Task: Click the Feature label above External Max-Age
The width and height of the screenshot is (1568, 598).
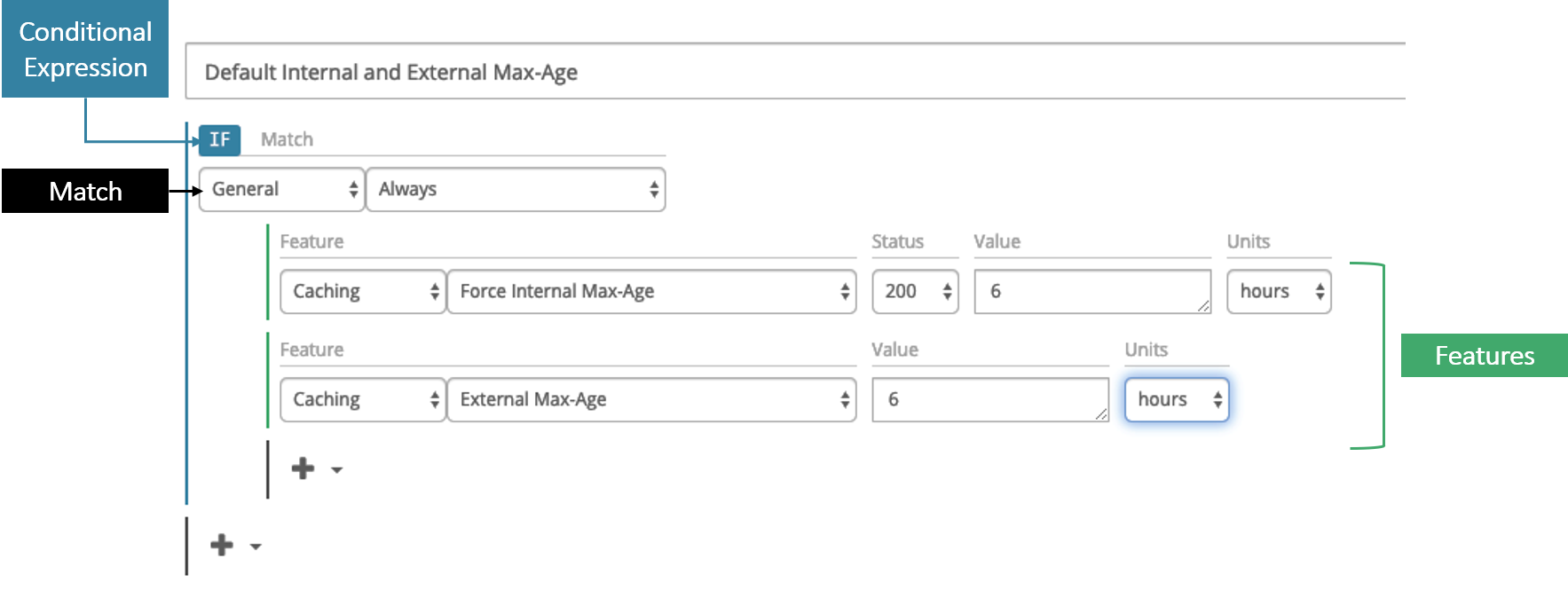Action: 311,350
